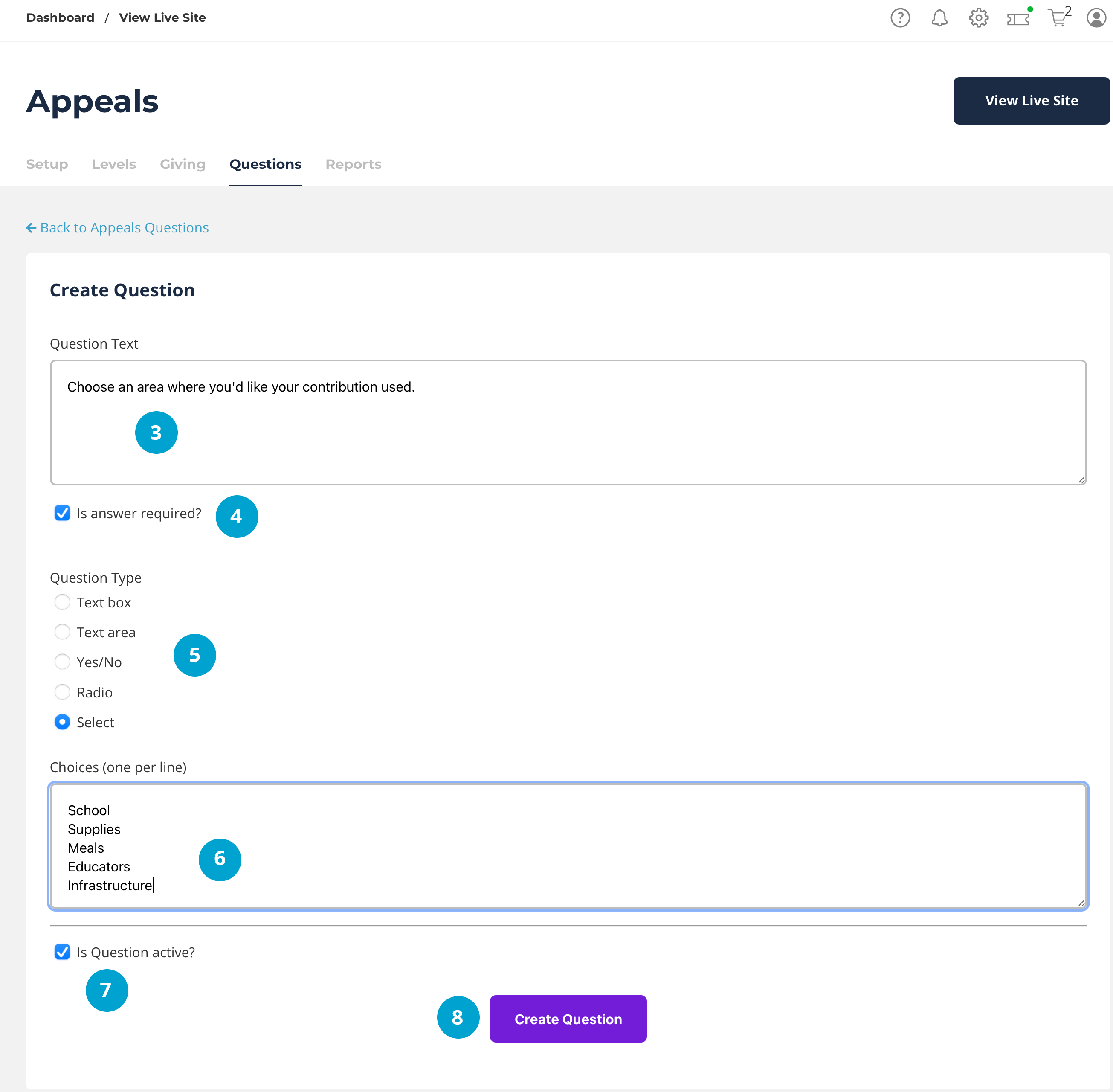Choose the Radio question type
The height and width of the screenshot is (1092, 1113).
tap(63, 692)
